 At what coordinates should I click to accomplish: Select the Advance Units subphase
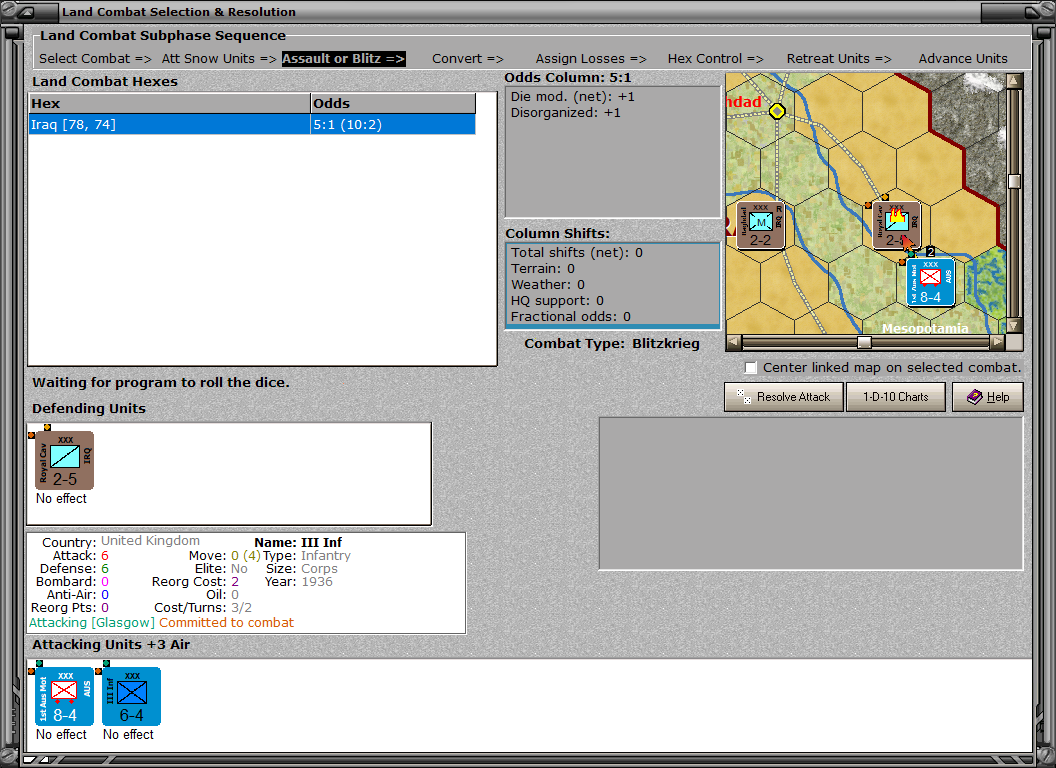coord(963,59)
